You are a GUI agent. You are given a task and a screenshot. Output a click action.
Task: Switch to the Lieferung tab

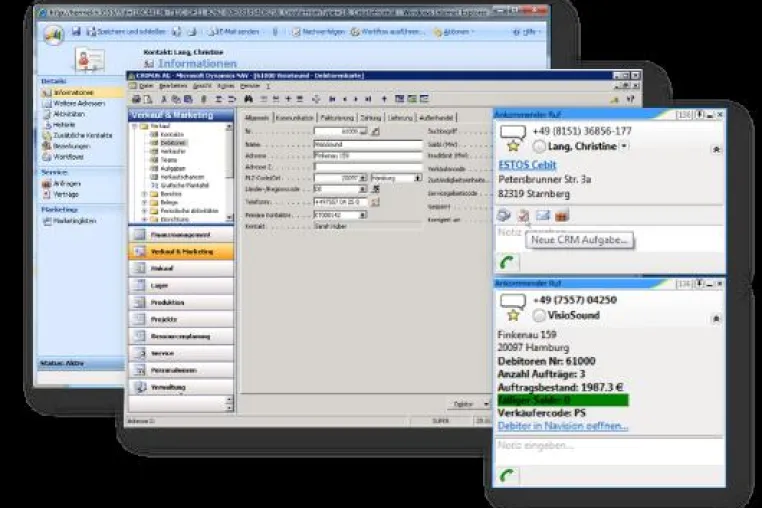coord(400,118)
